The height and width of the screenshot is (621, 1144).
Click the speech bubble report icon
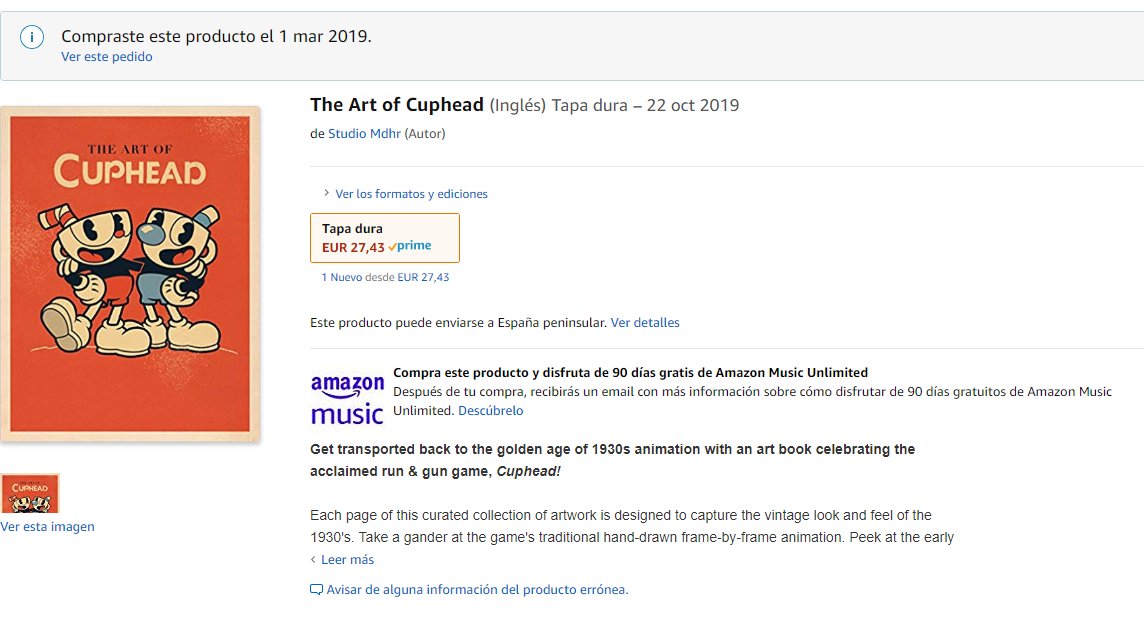click(316, 590)
